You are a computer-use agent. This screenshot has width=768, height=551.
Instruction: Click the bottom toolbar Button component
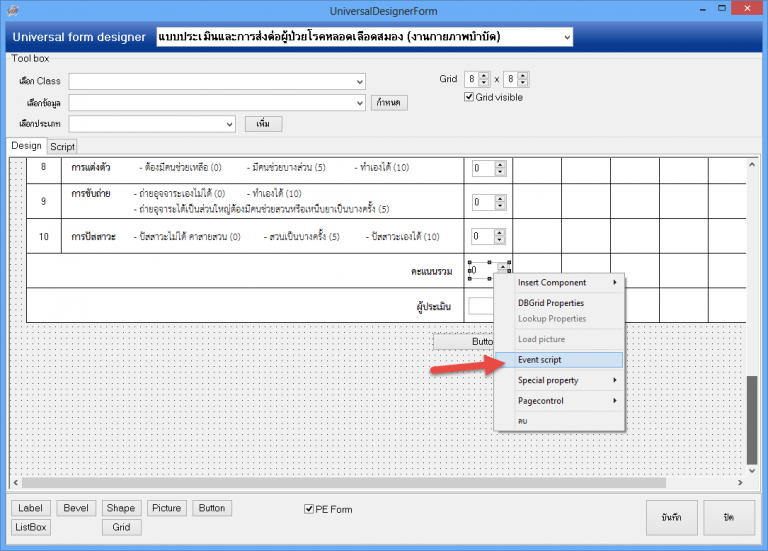click(x=212, y=508)
